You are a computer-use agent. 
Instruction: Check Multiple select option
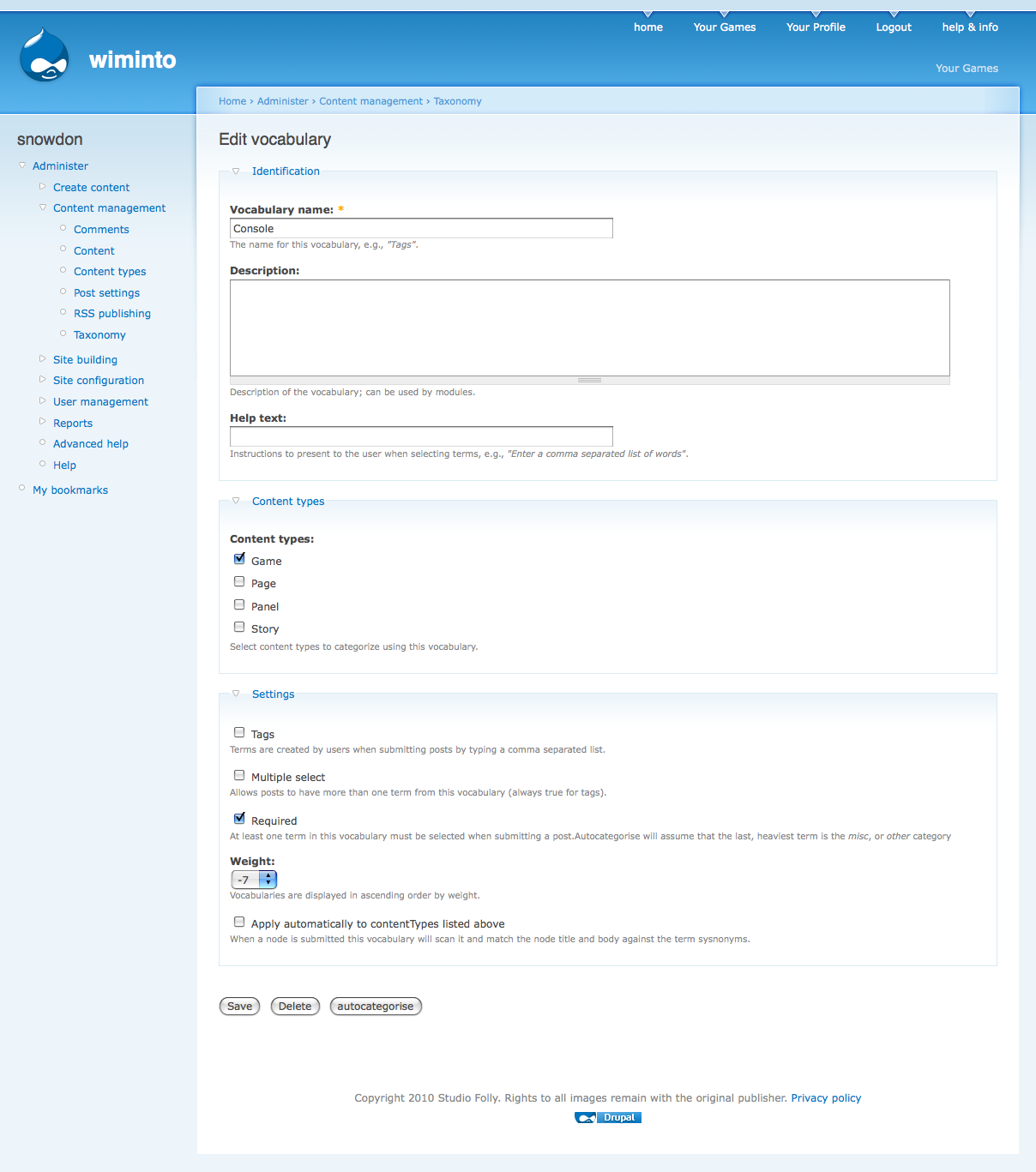point(239,774)
